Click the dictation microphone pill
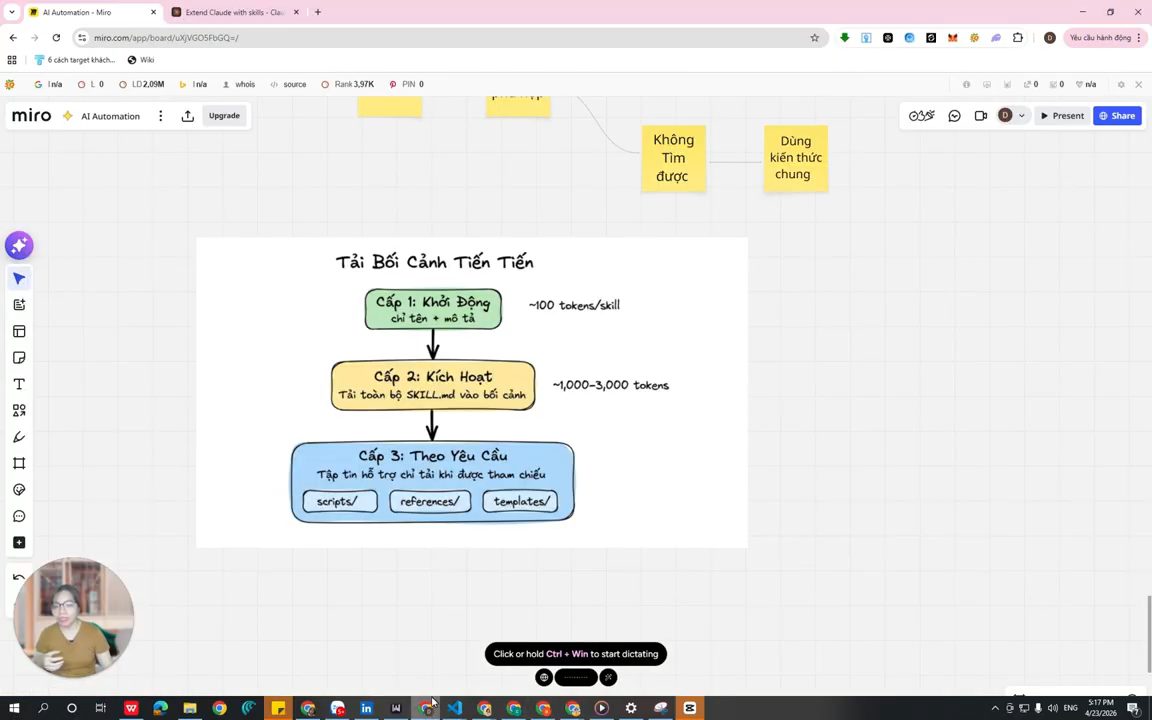This screenshot has height=720, width=1152. [x=576, y=677]
